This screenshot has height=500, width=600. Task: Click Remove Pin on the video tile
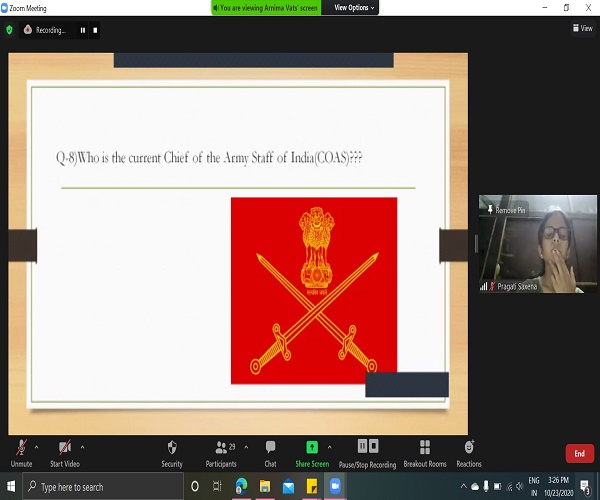(x=506, y=210)
